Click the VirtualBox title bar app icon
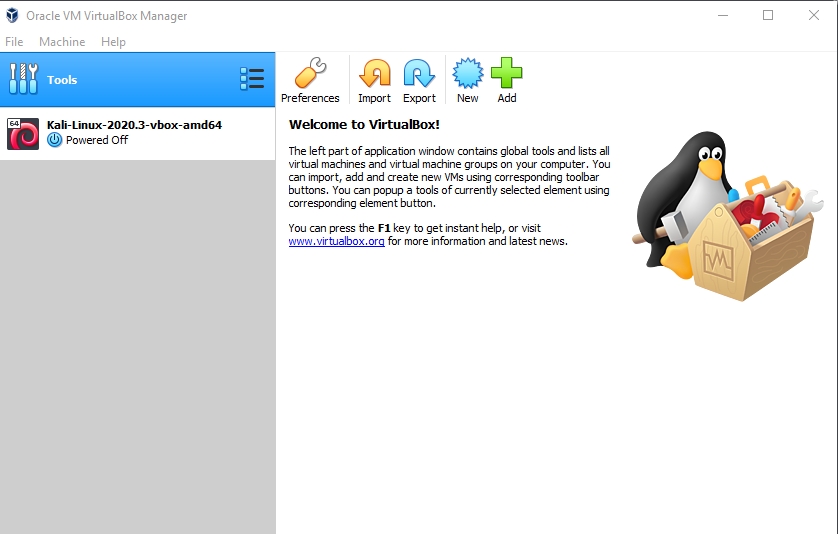 click(12, 16)
